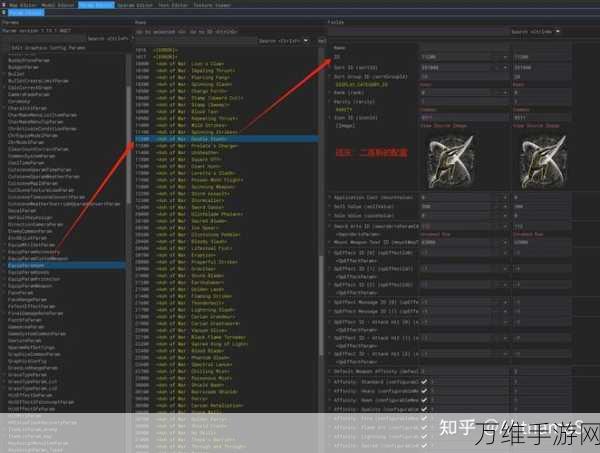Click the first Ash of War icon image

tap(450, 161)
